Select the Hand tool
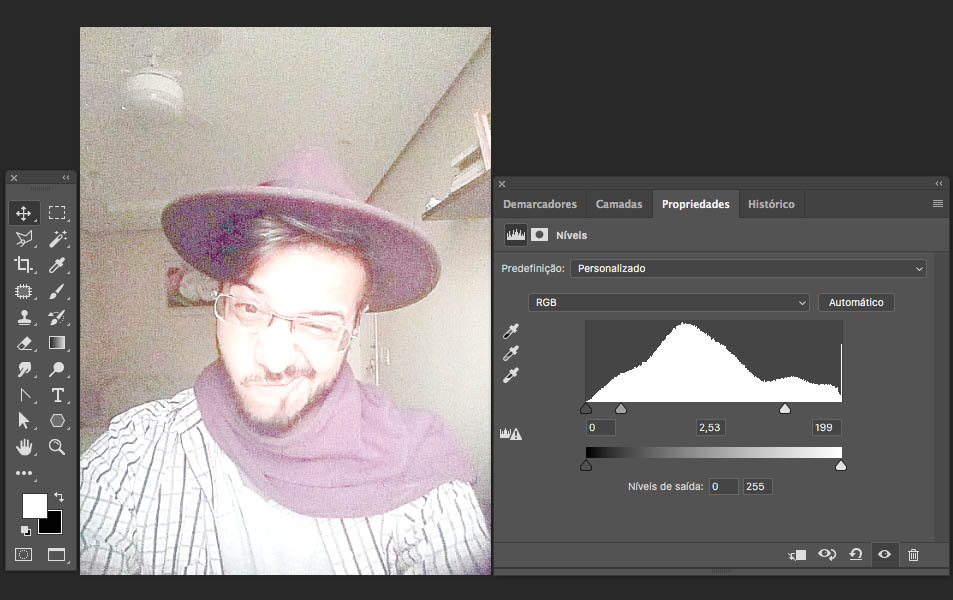 point(24,447)
